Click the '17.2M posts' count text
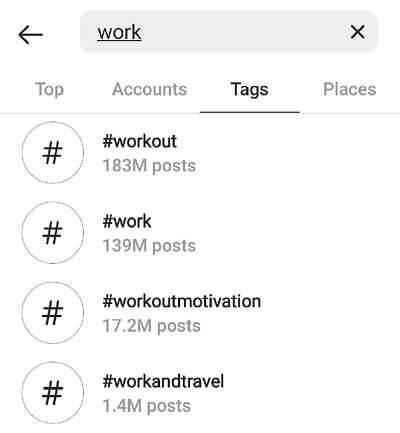The height and width of the screenshot is (433, 400). pos(151,326)
